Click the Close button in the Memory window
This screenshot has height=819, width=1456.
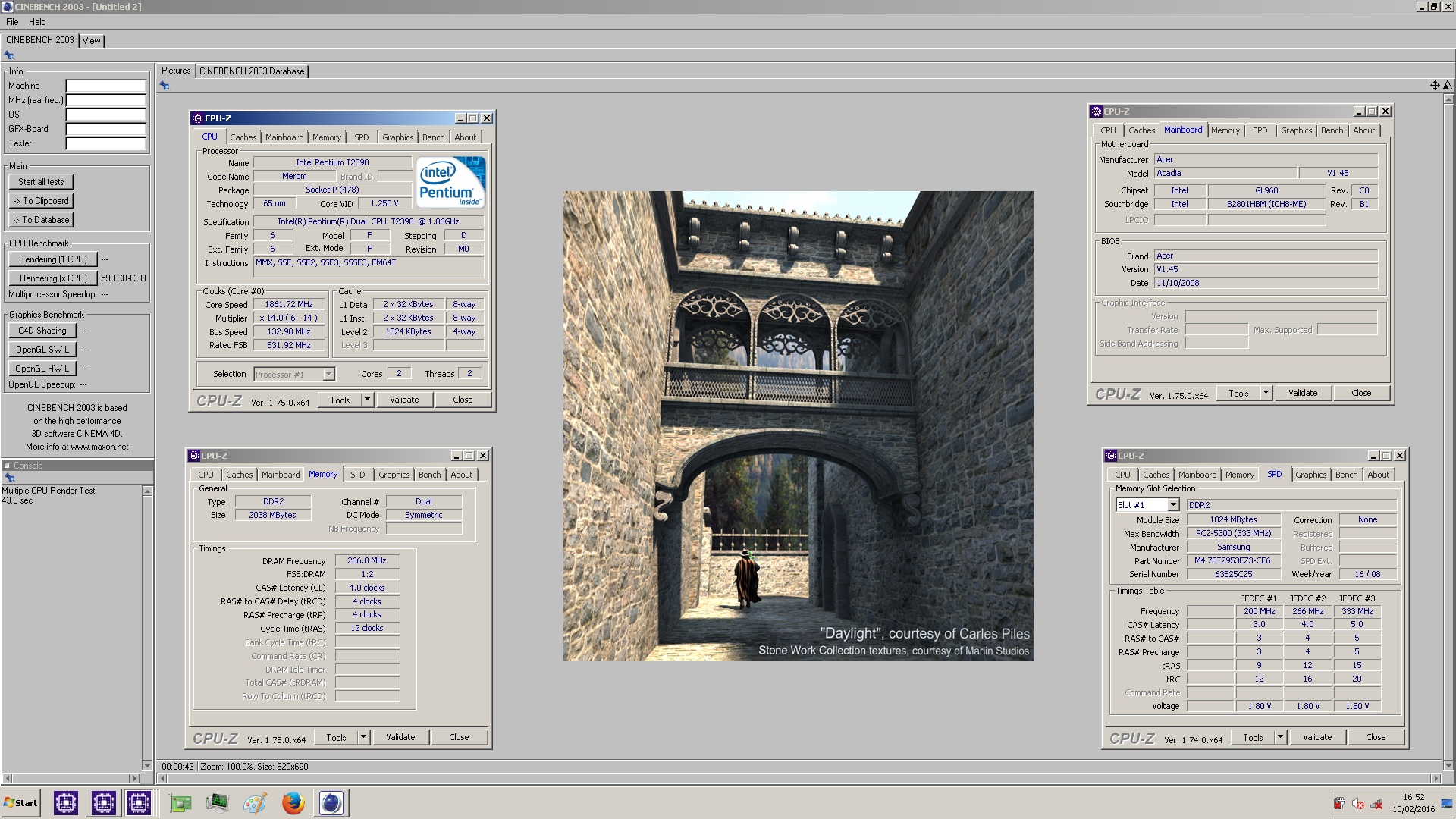point(459,737)
